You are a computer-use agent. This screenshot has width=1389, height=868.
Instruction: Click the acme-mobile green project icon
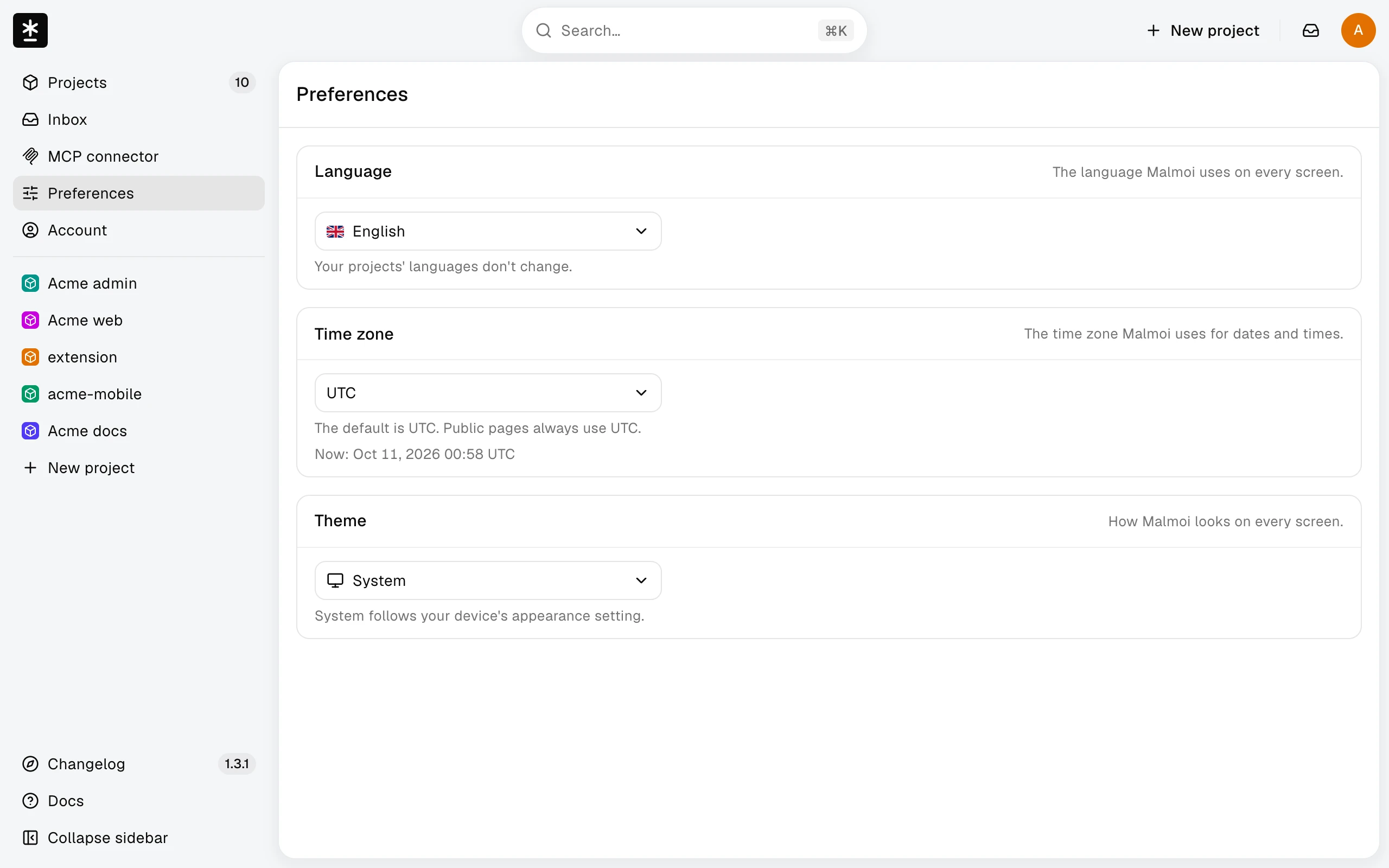point(30,394)
